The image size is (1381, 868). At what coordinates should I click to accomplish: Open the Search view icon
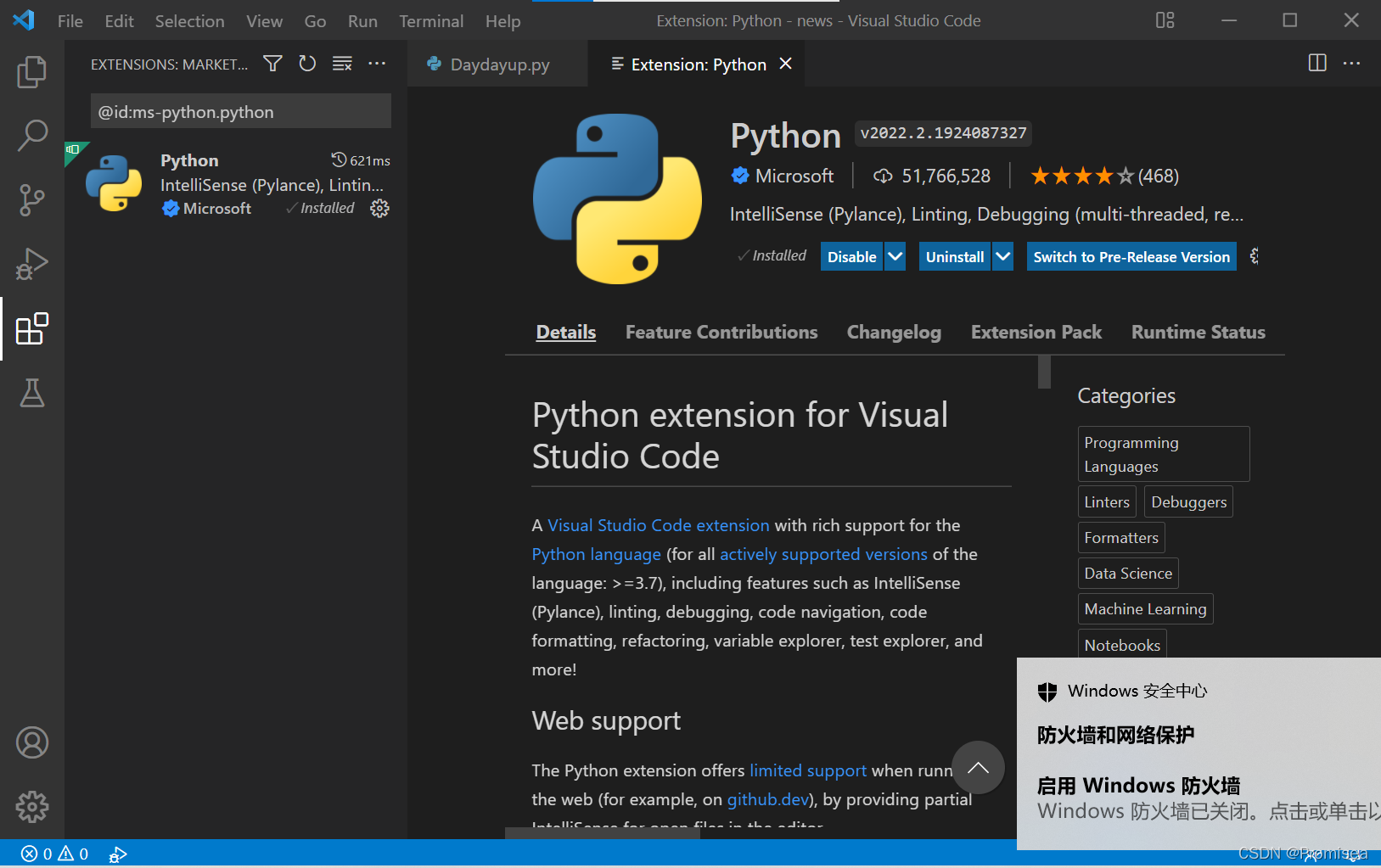pyautogui.click(x=32, y=135)
